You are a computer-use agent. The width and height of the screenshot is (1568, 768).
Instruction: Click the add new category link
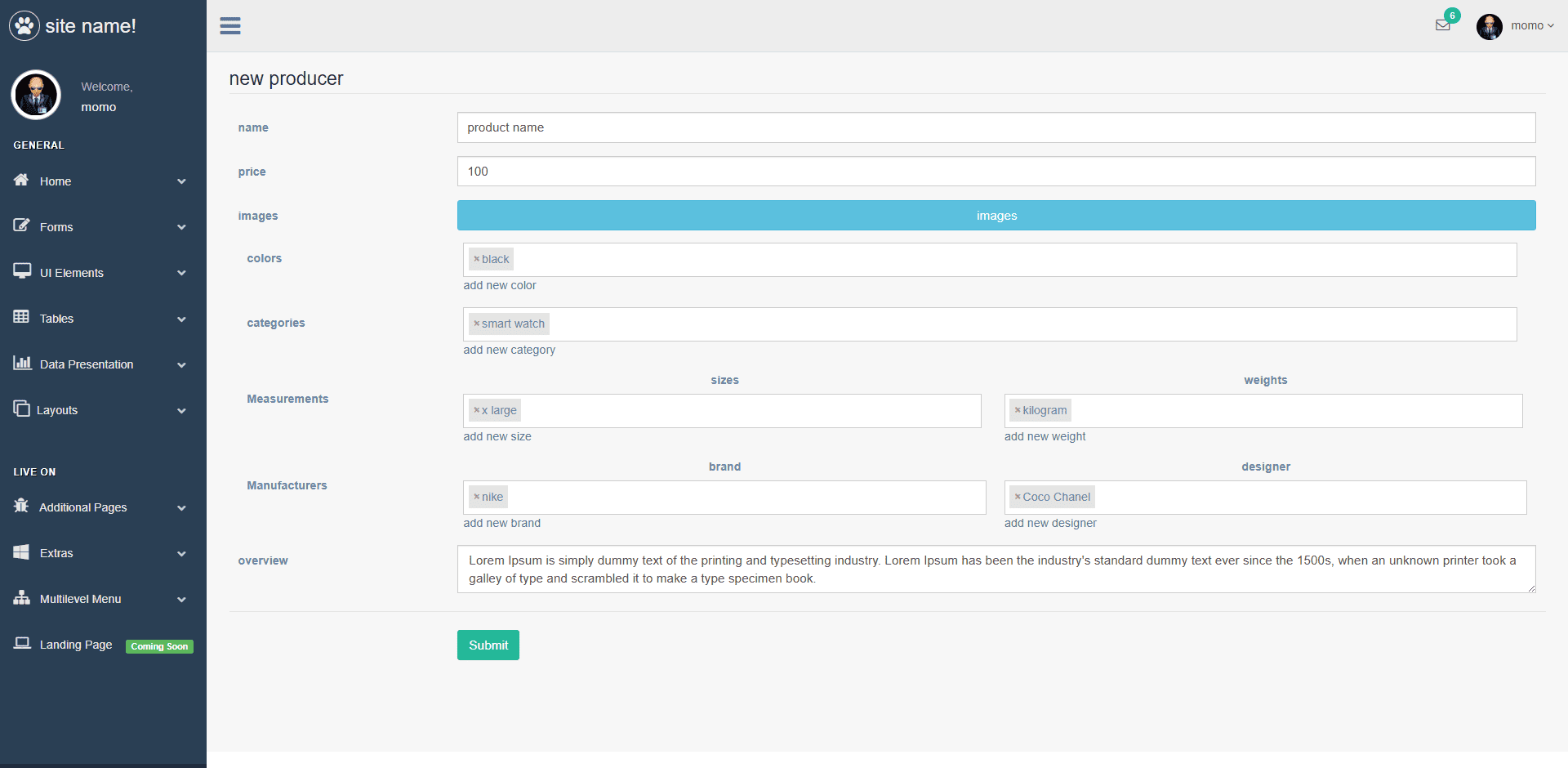click(510, 350)
